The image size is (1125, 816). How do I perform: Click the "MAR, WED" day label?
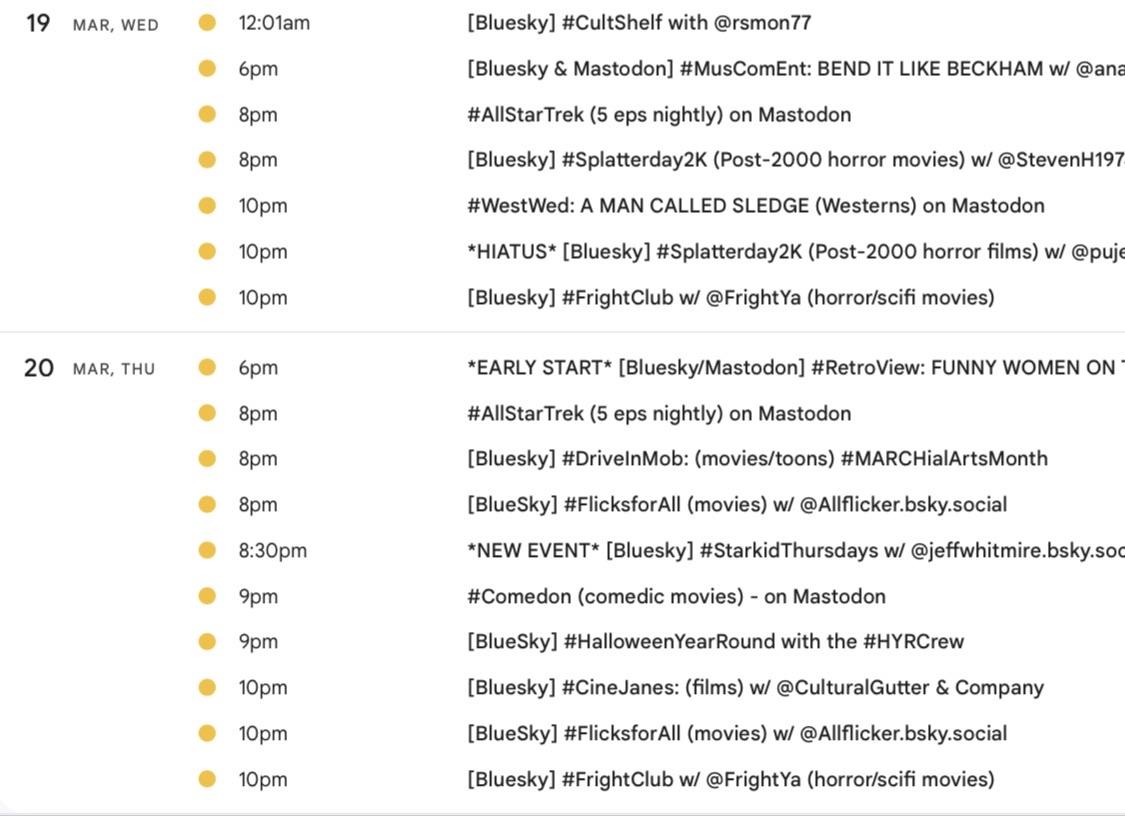point(116,25)
